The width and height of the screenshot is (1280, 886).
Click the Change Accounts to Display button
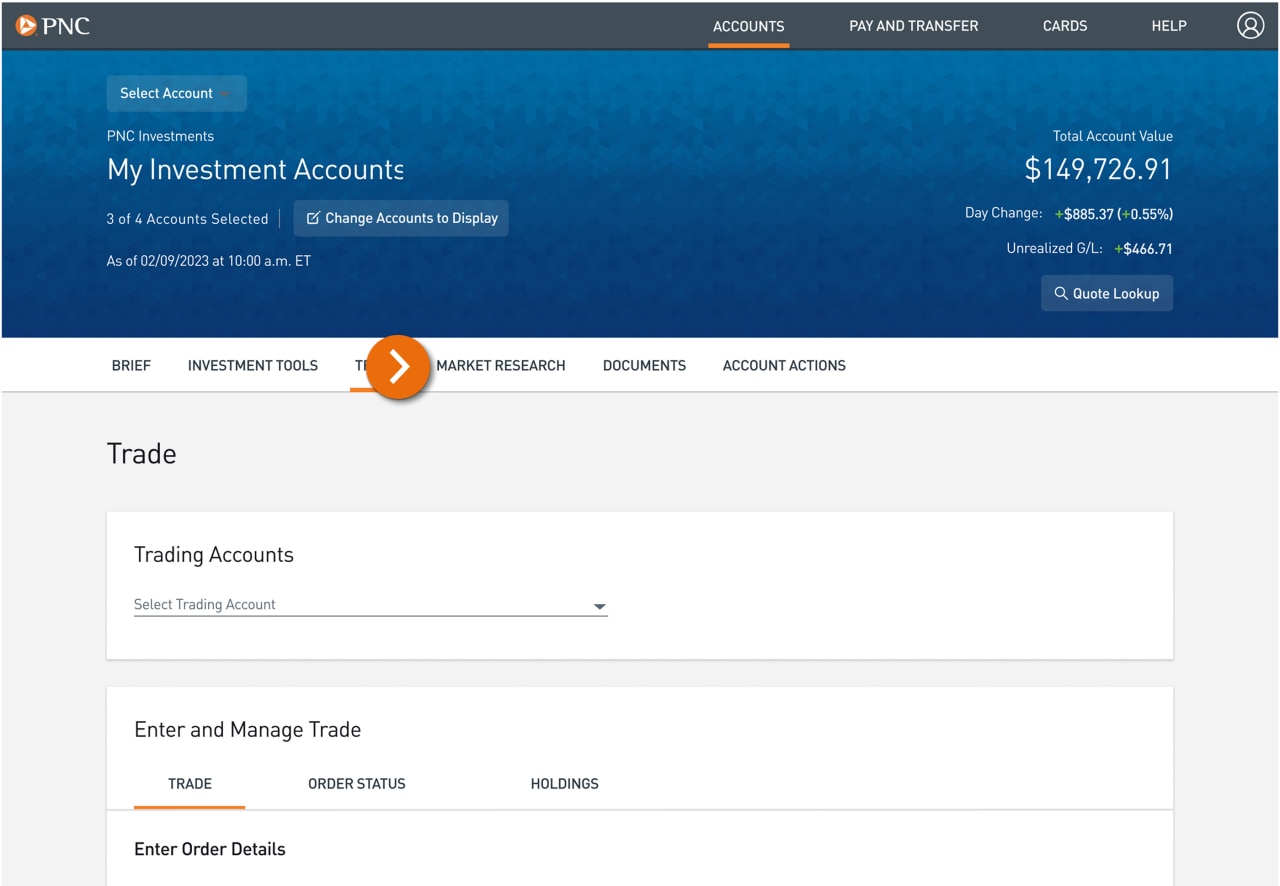pos(401,217)
